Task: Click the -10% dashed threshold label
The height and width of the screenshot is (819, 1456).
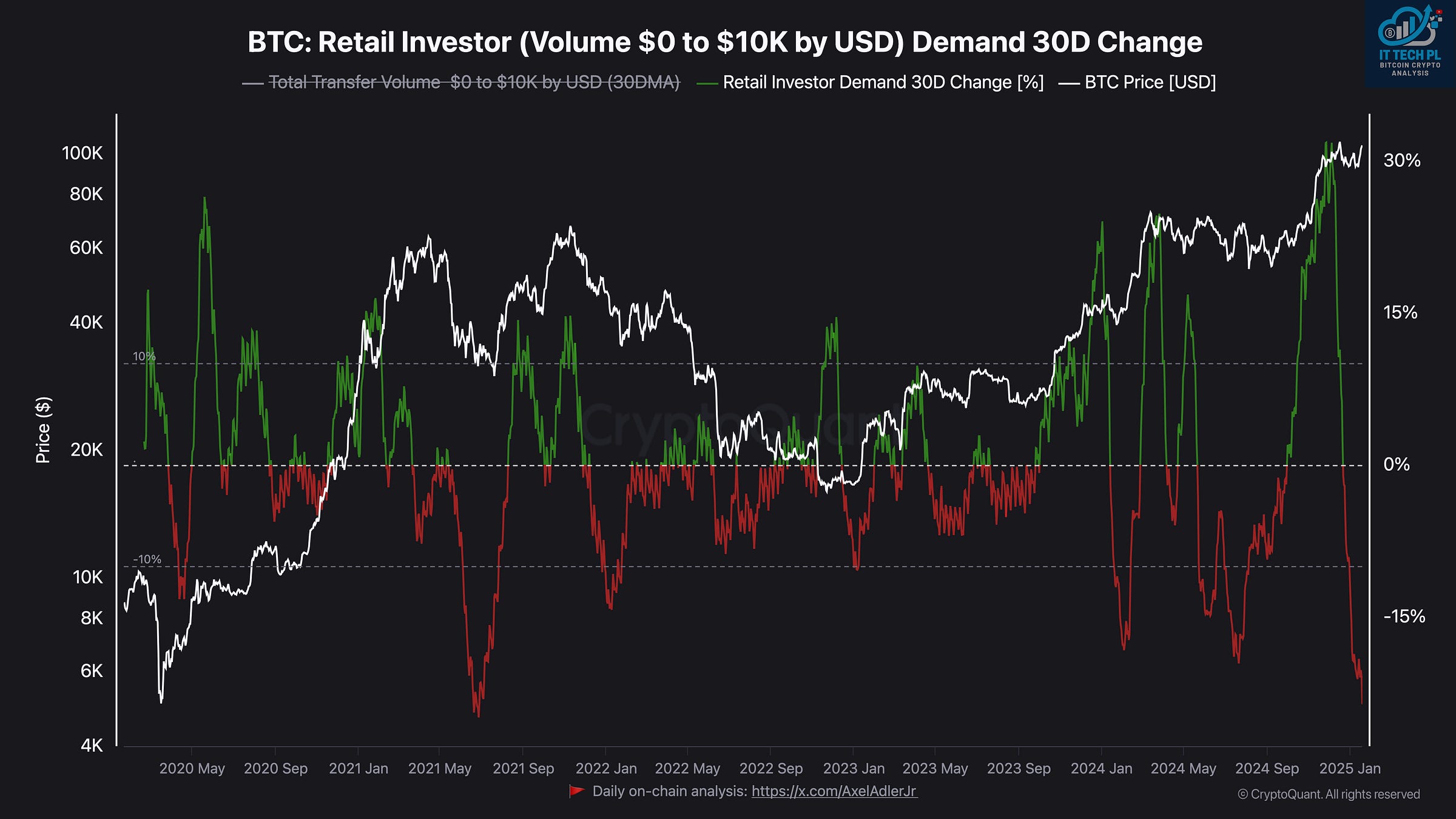Action: pos(147,559)
